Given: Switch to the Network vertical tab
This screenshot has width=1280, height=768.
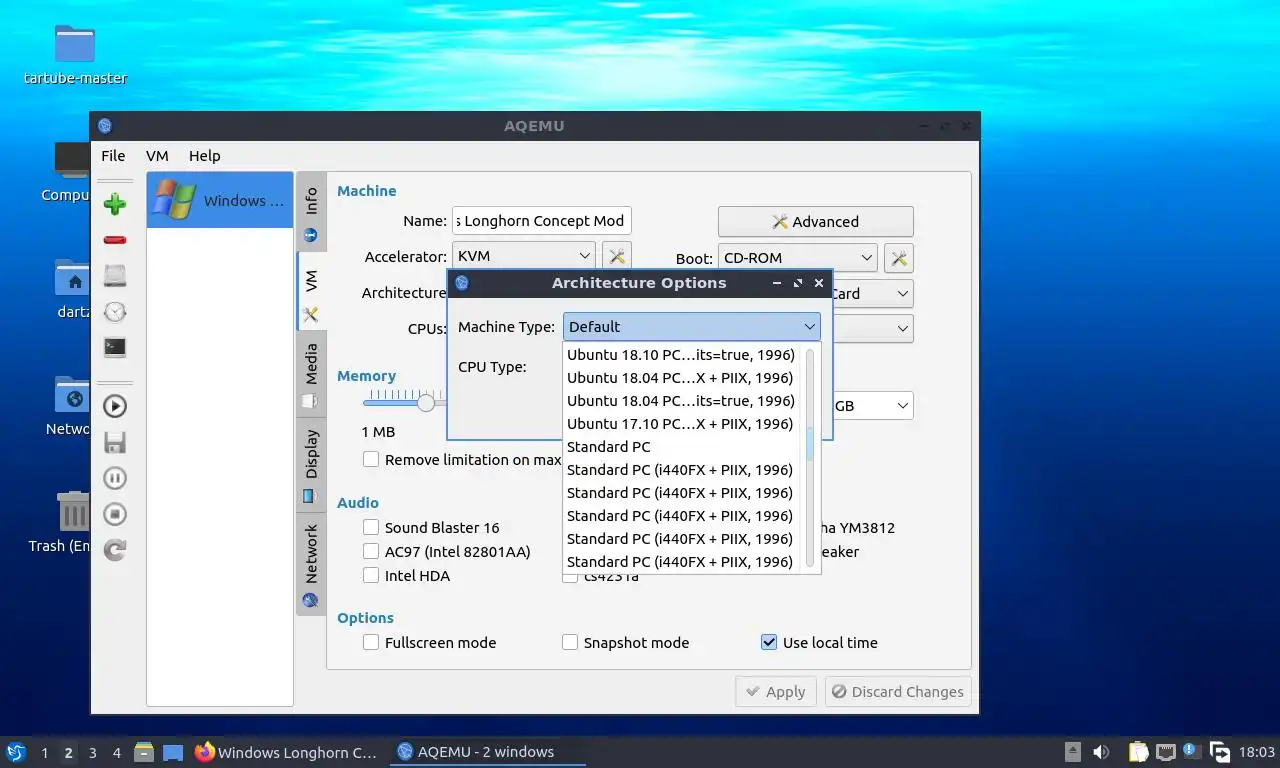Looking at the screenshot, I should (311, 564).
